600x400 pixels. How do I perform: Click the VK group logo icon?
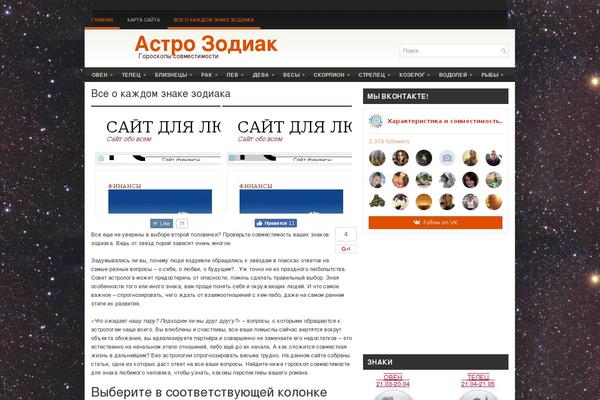(376, 121)
